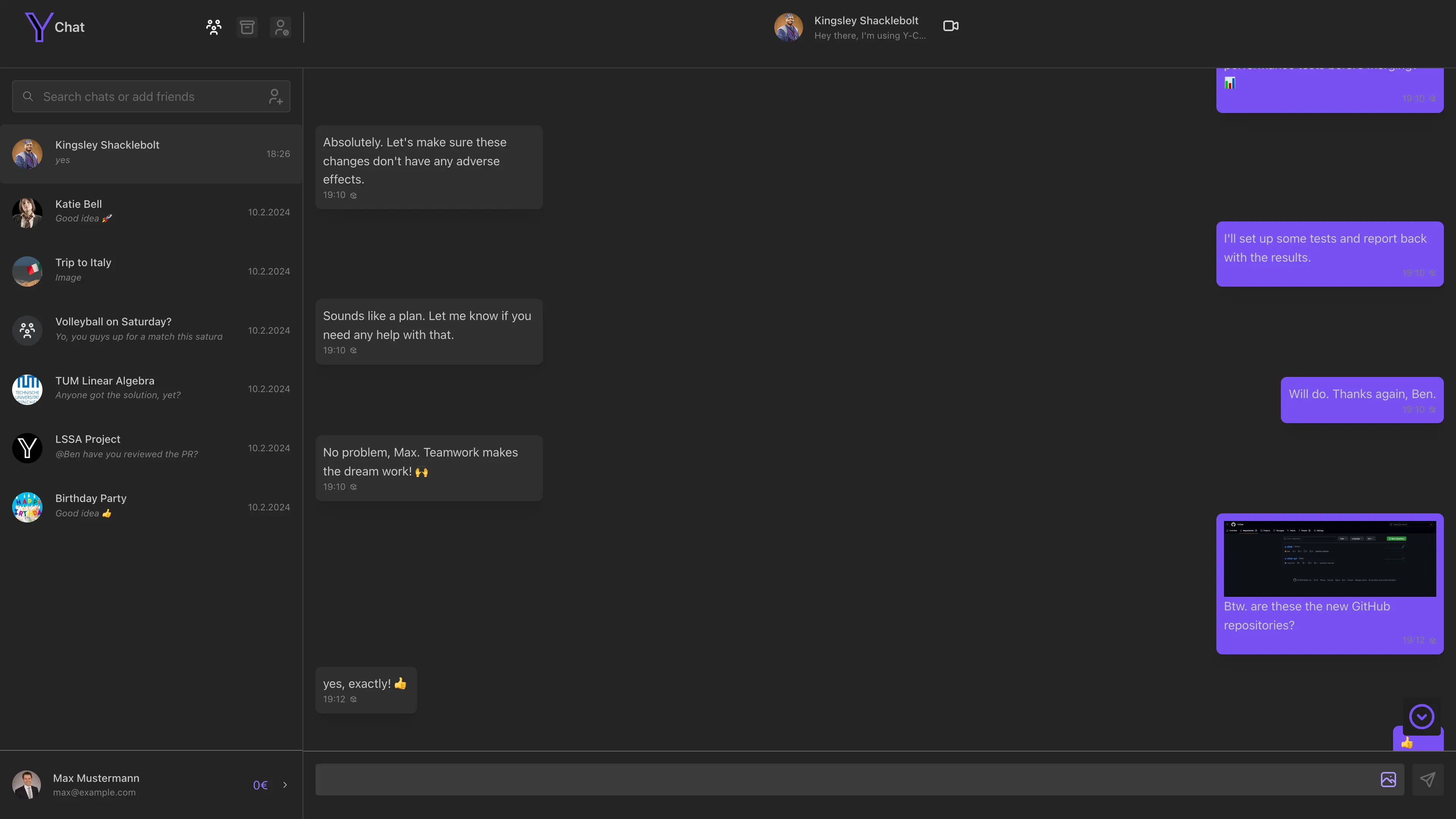Screen dimensions: 1456x819
Task: Open the group chats icon
Action: click(x=213, y=27)
